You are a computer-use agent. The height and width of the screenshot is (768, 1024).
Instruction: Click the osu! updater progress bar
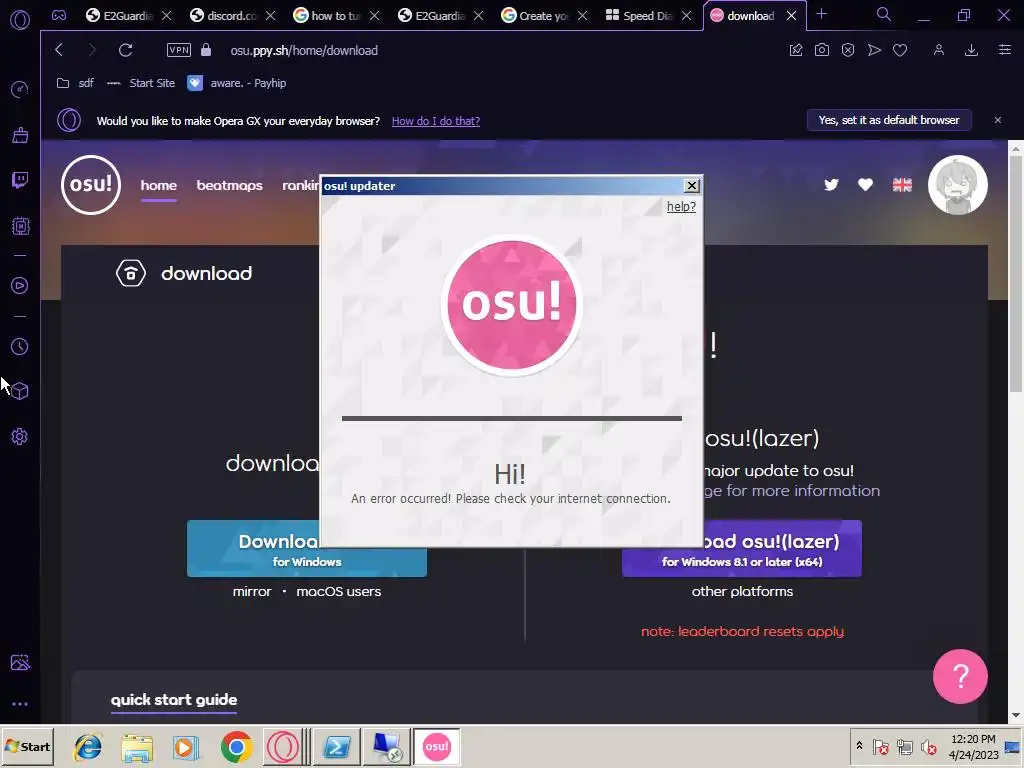click(511, 418)
